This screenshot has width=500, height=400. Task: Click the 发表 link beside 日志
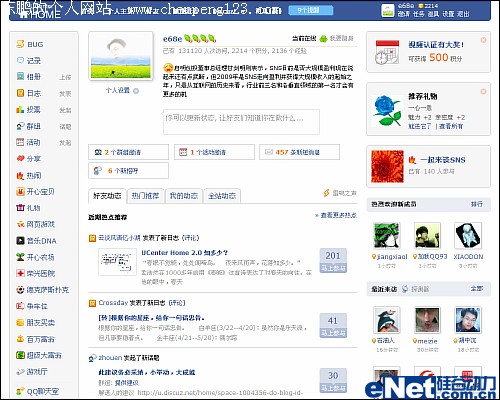pos(65,94)
